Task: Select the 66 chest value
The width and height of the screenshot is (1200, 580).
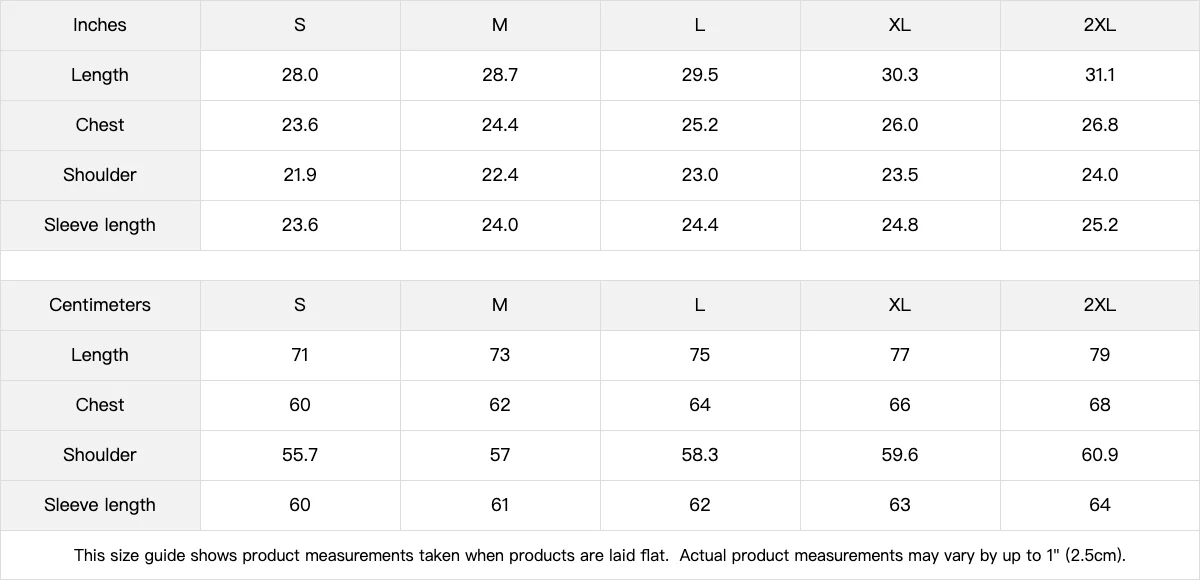Action: click(899, 405)
